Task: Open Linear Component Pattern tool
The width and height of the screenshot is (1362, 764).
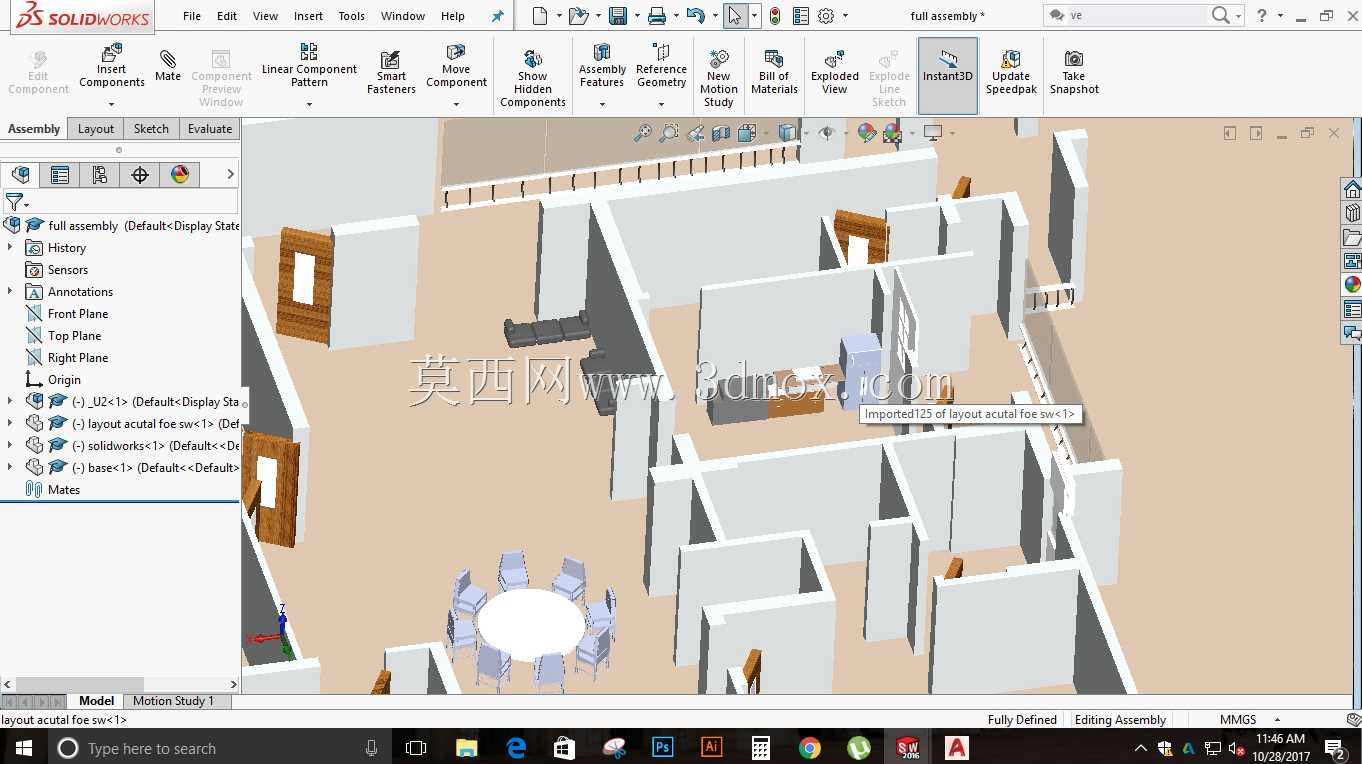Action: click(x=309, y=65)
